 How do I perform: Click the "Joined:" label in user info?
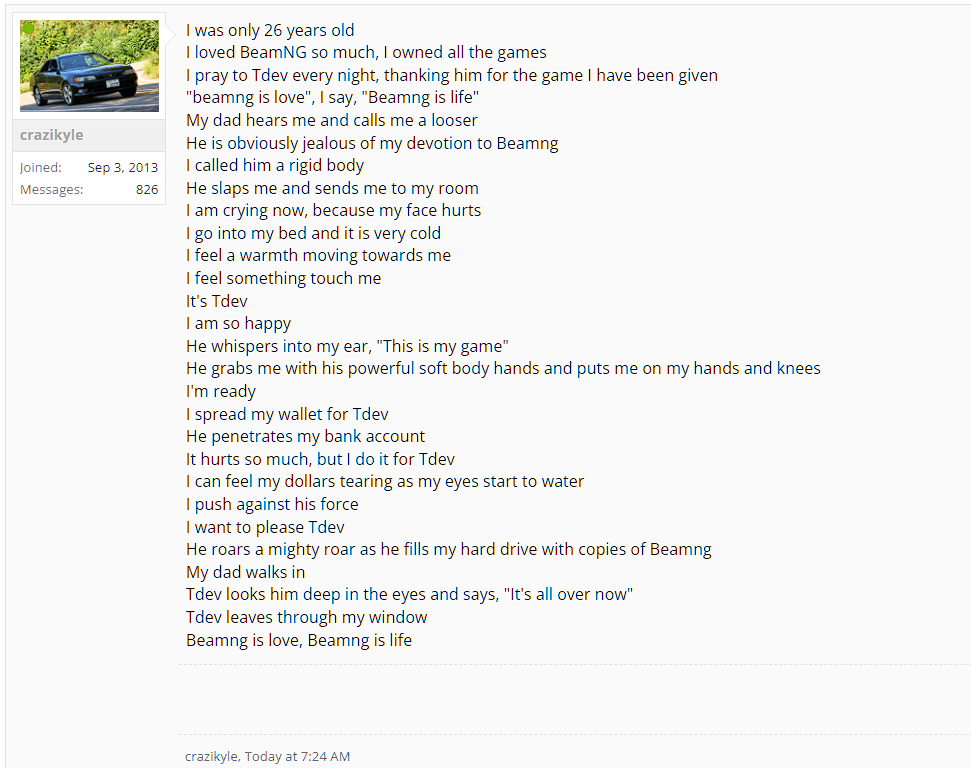[41, 167]
